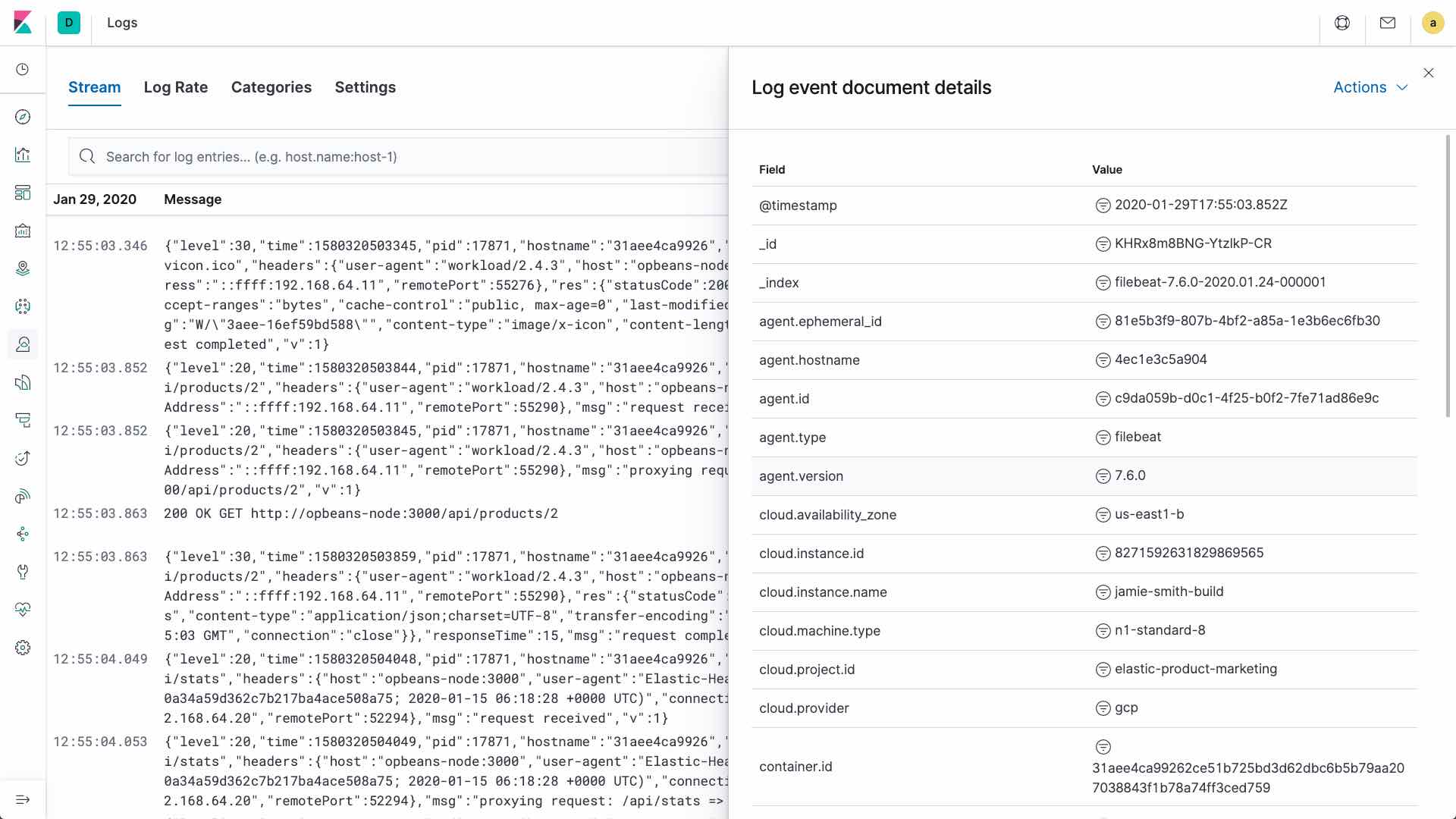Switch to the Categories tab
Image resolution: width=1456 pixels, height=819 pixels.
tap(271, 87)
